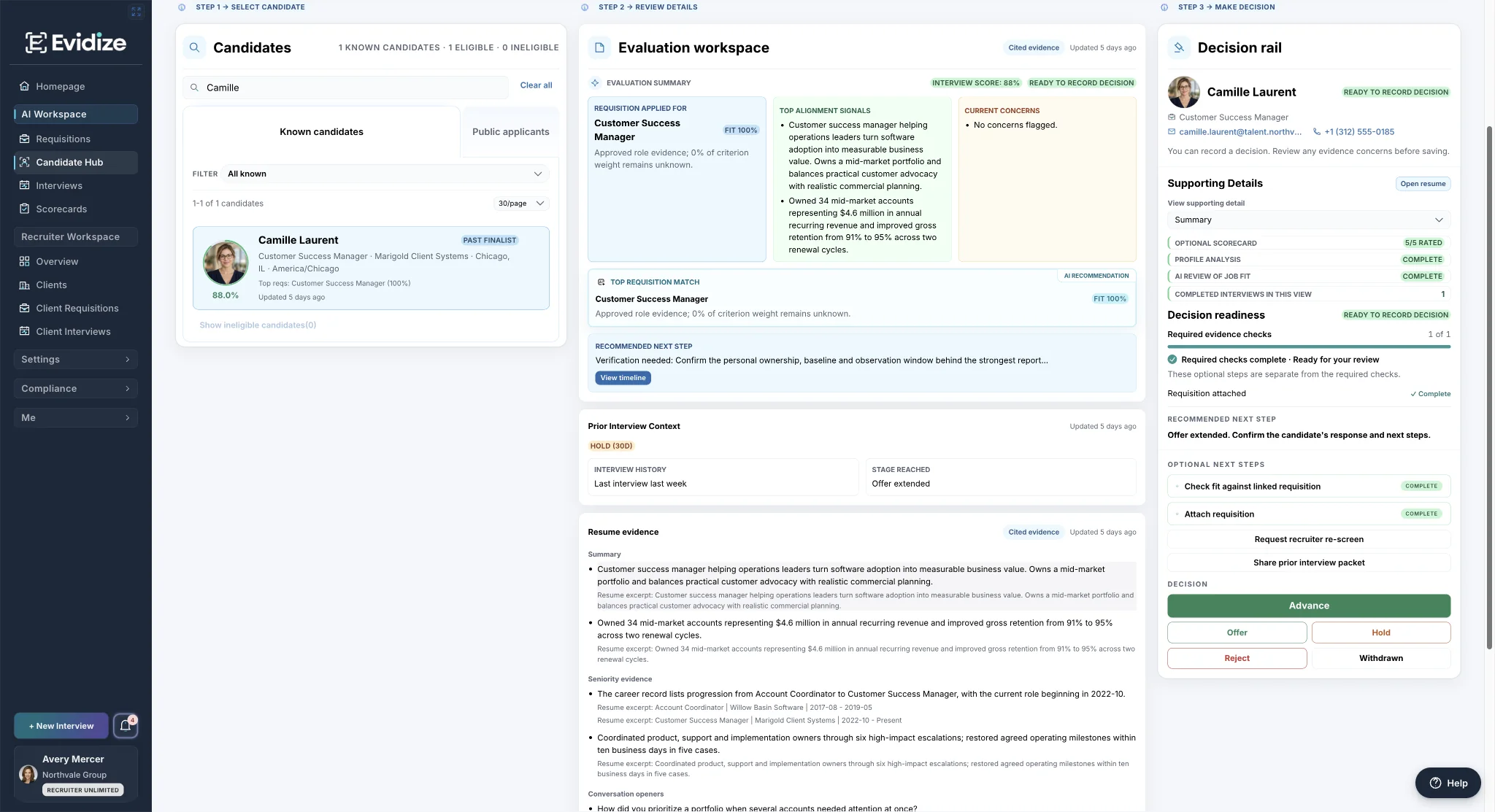Select Recruiter Workspace in sidebar

point(75,236)
